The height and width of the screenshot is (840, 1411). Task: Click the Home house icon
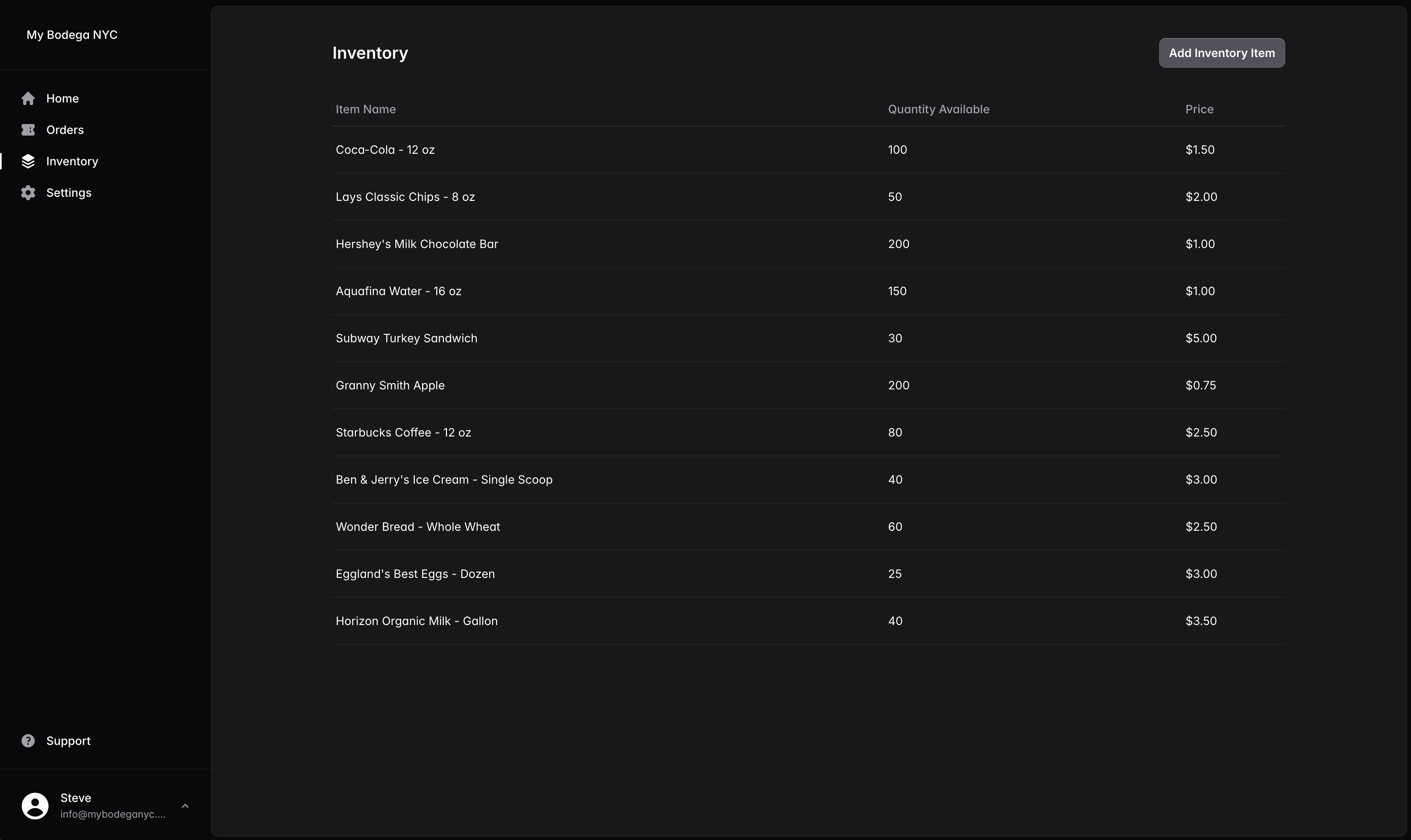(x=28, y=98)
